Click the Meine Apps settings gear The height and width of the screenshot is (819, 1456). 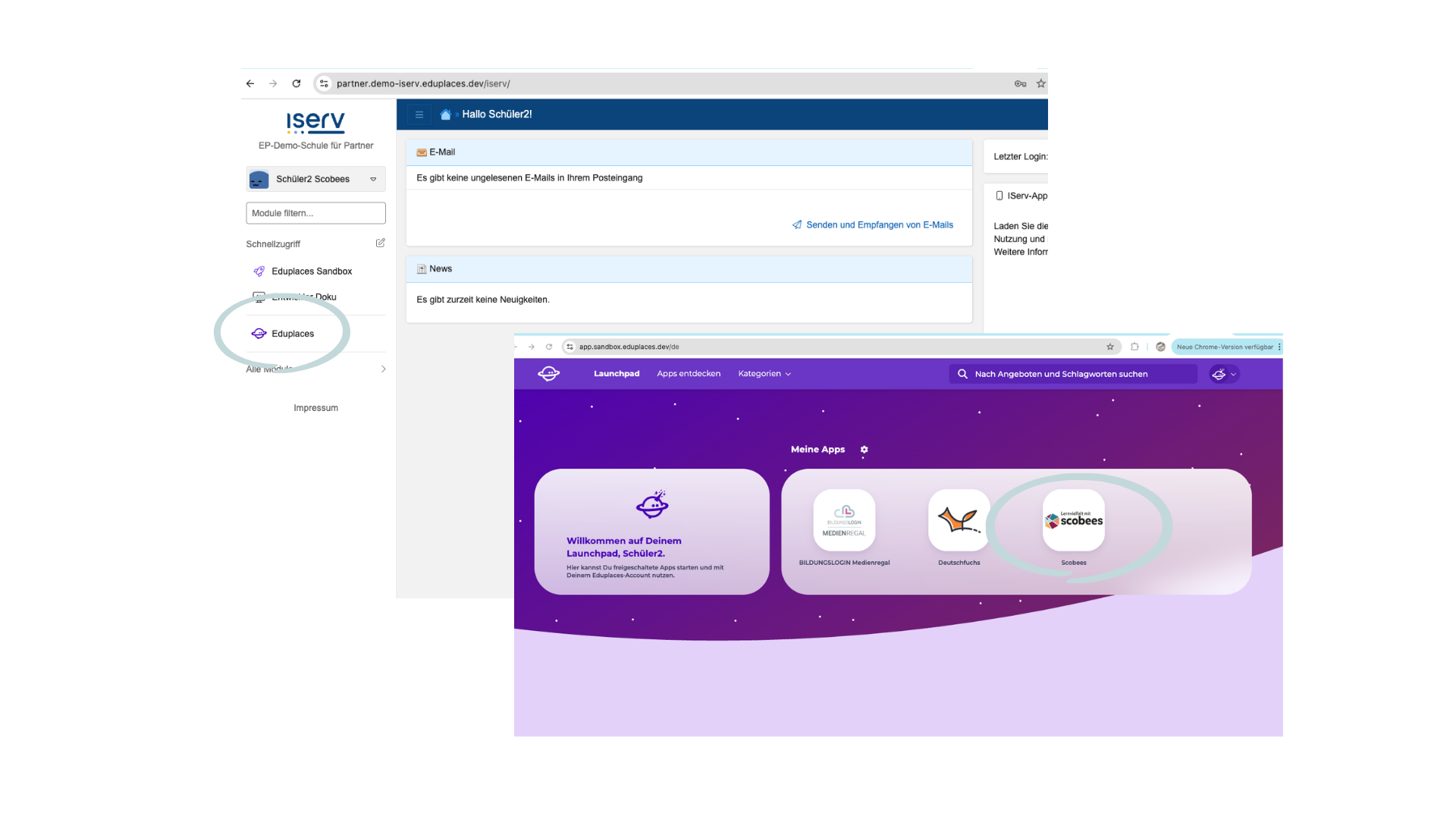pos(864,450)
